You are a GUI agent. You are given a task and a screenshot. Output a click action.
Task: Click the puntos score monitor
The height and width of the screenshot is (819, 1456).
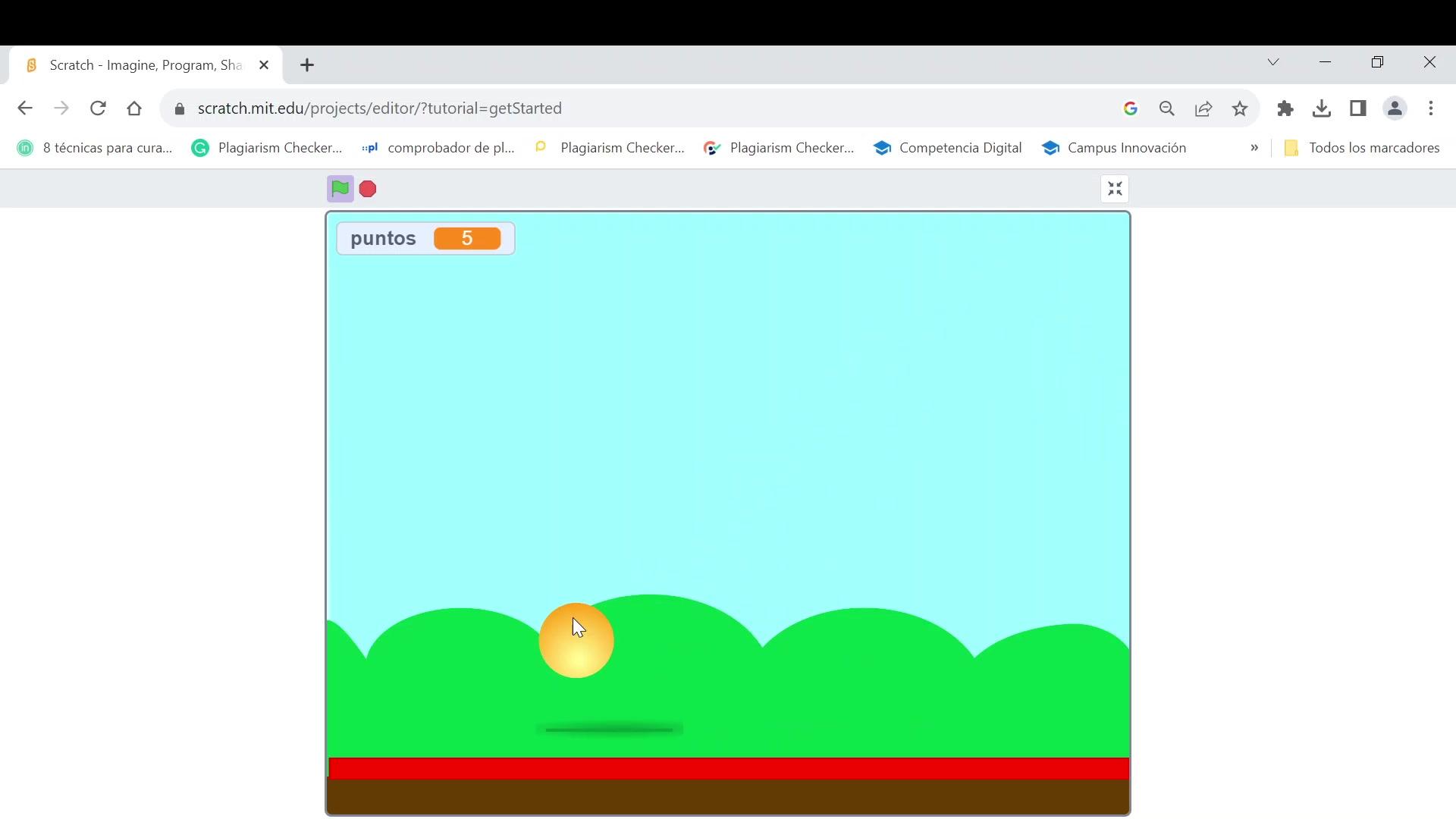[425, 239]
